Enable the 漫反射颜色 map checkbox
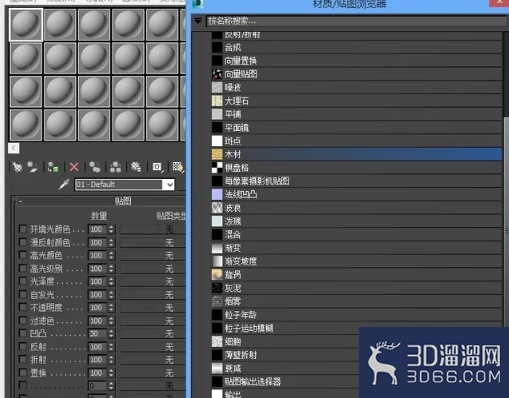The width and height of the screenshot is (509, 398). tap(23, 242)
